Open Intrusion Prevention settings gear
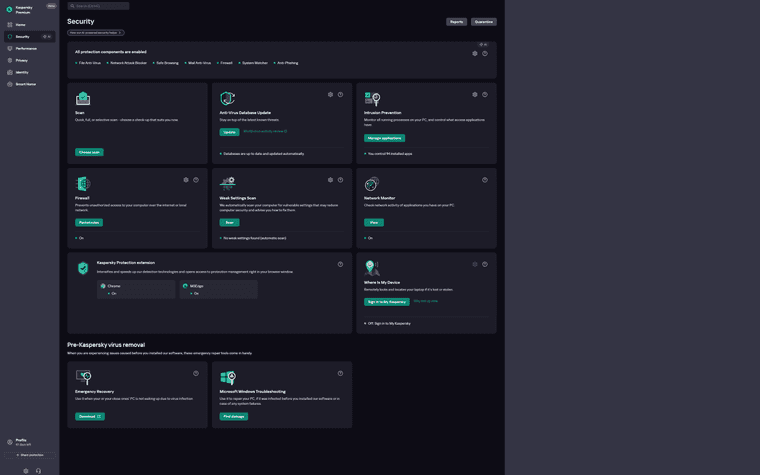 pos(475,95)
